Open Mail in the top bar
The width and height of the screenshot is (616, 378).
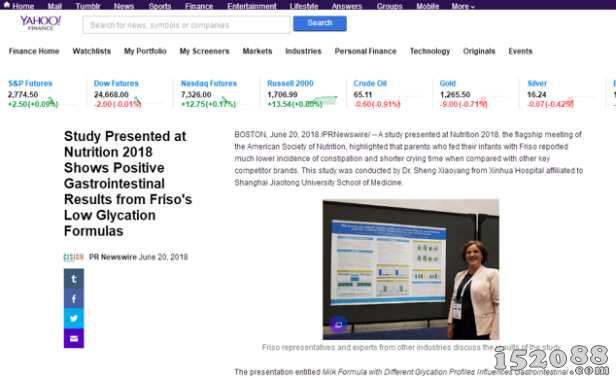[55, 6]
